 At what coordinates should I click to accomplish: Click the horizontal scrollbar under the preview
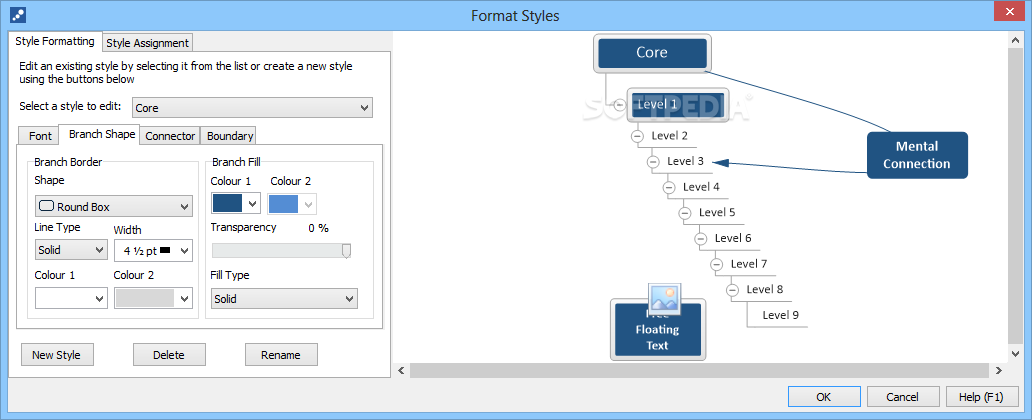700,370
